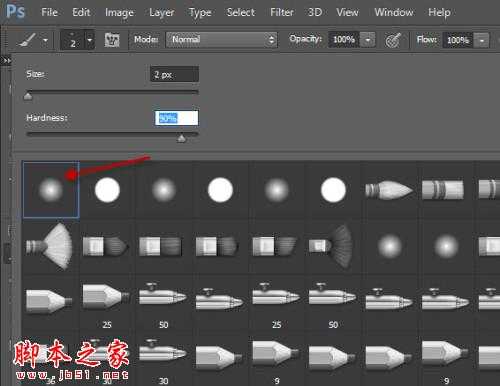The image size is (500, 386).
Task: Open the Brush Preset picker dropdown arrow
Action: [90, 40]
